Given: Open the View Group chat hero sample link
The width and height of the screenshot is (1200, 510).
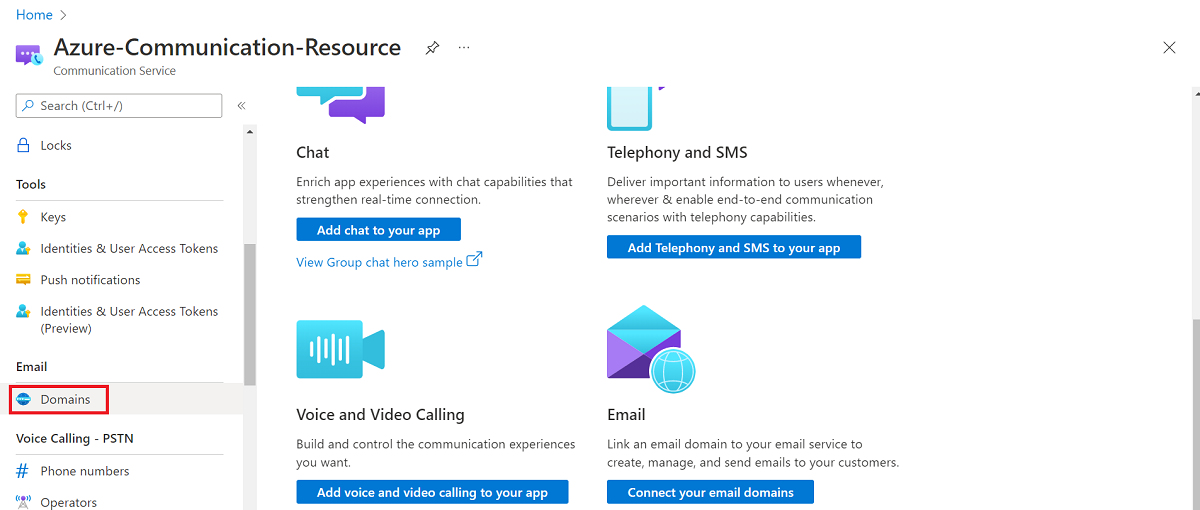Looking at the screenshot, I should pyautogui.click(x=379, y=262).
